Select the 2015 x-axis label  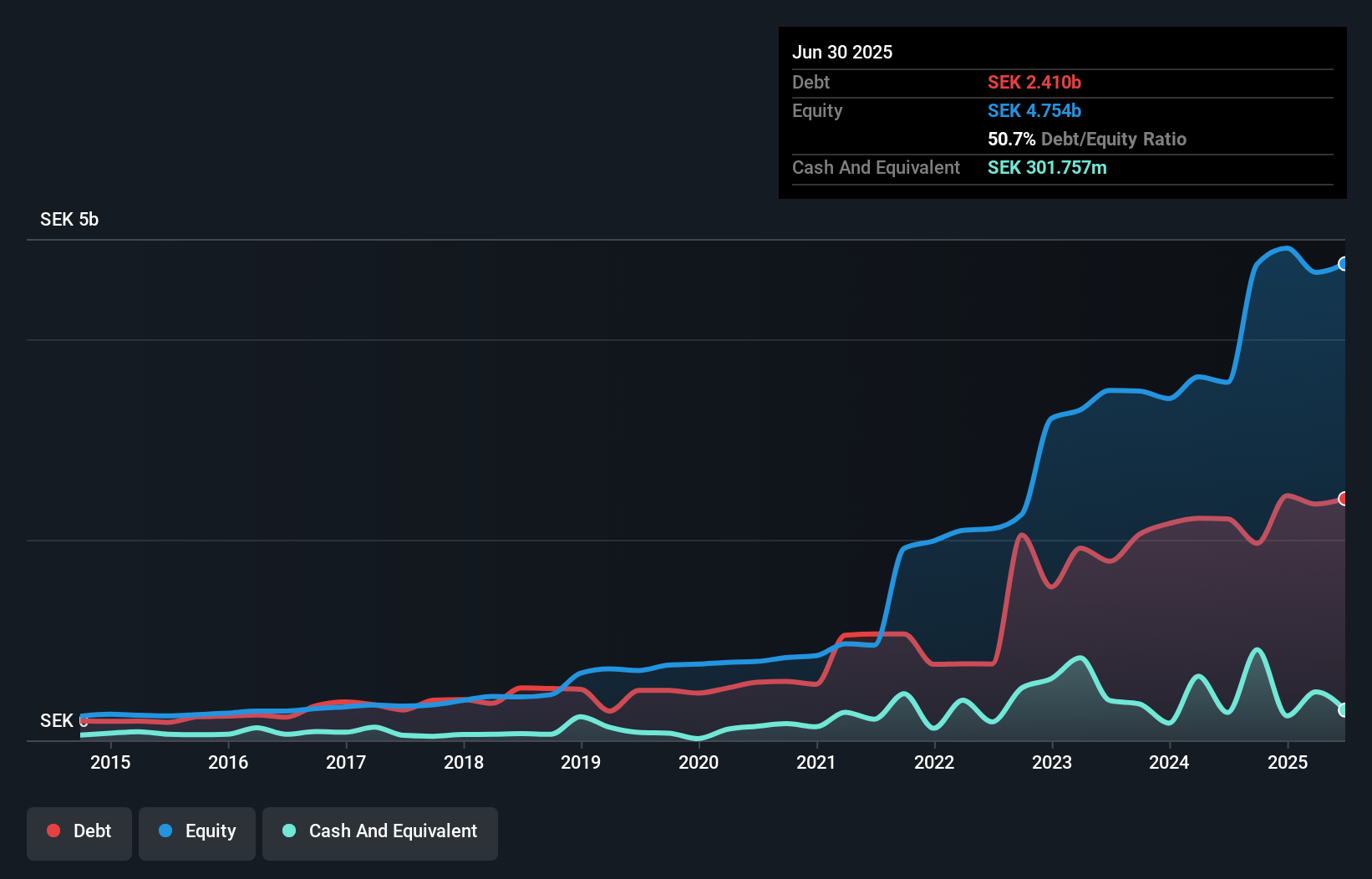110,762
